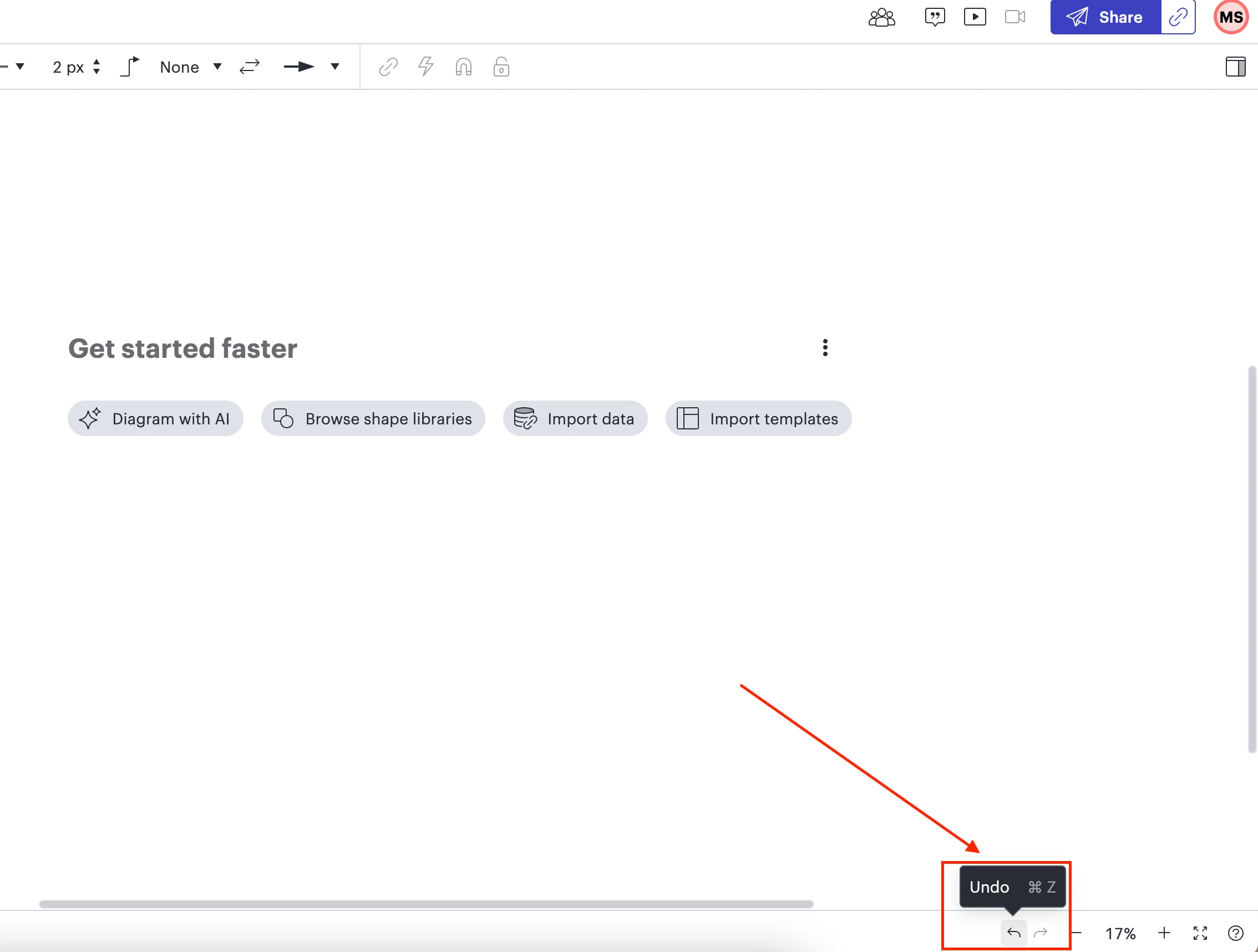The width and height of the screenshot is (1258, 952).
Task: Click the Share button
Action: tap(1104, 17)
